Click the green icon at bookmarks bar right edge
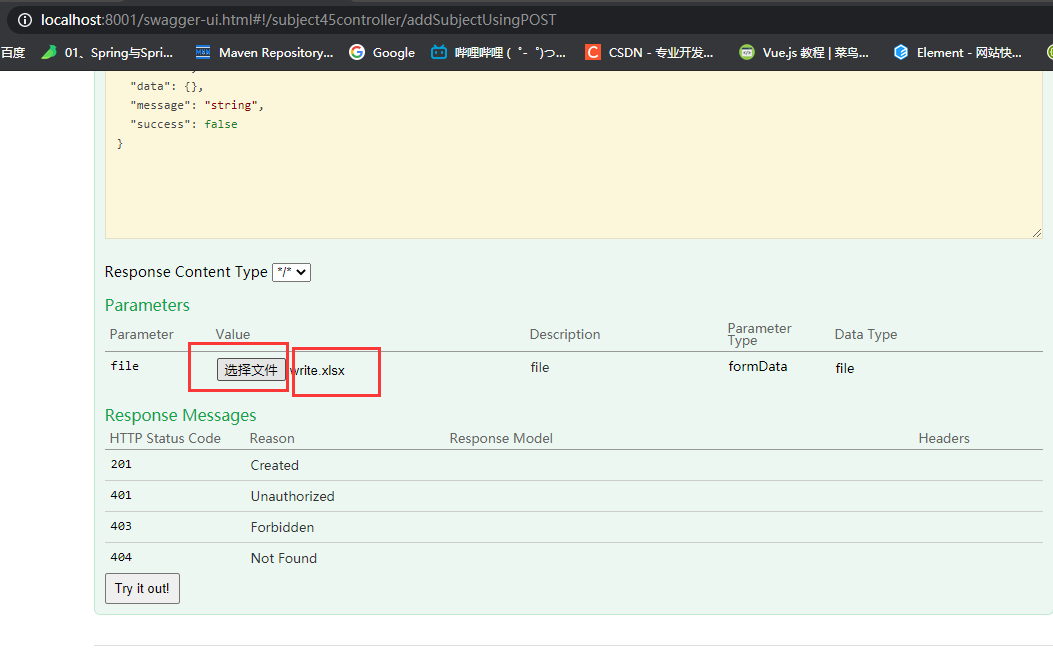Viewport: 1053px width, 650px height. [x=1048, y=52]
